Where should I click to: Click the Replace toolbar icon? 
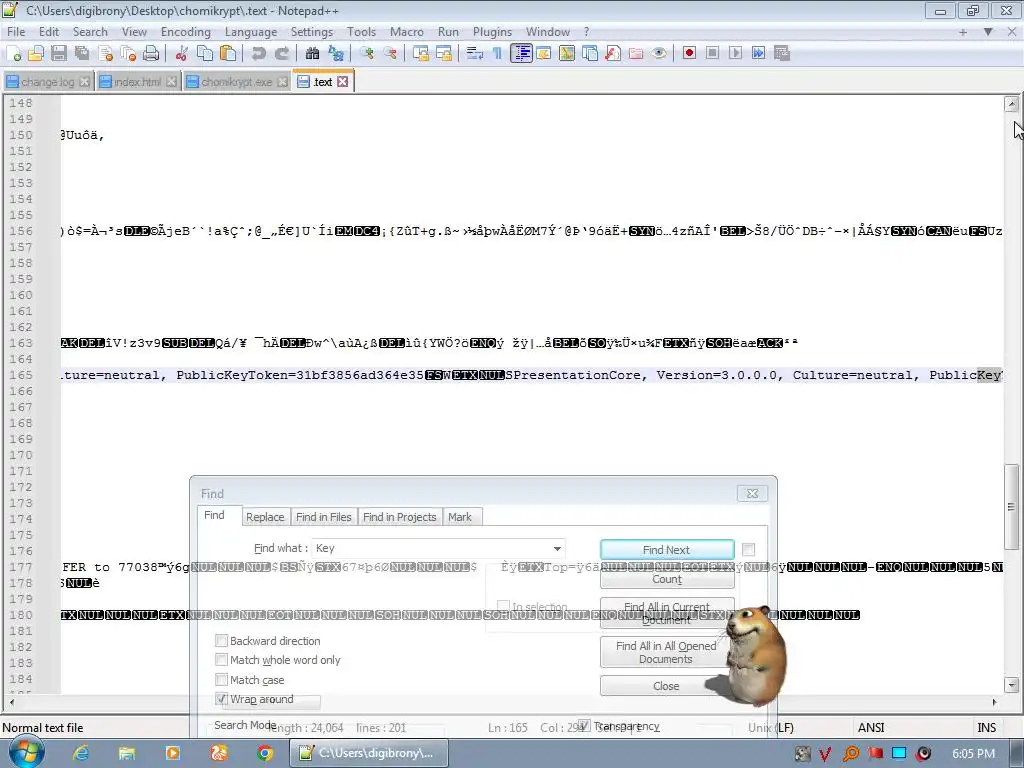pyautogui.click(x=336, y=54)
